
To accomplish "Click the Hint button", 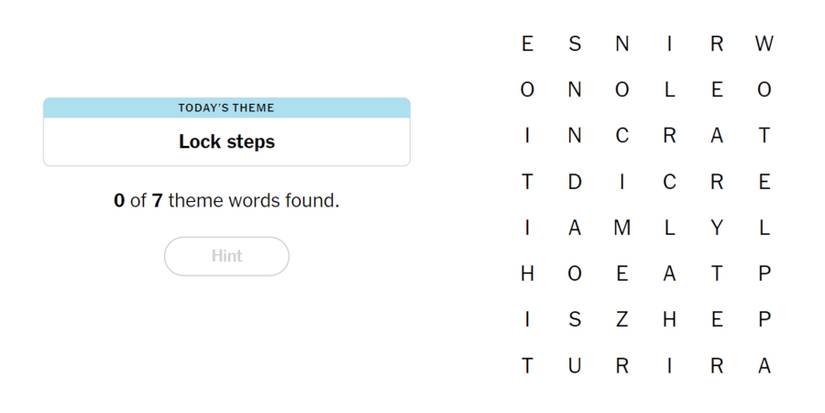I will pos(227,256).
